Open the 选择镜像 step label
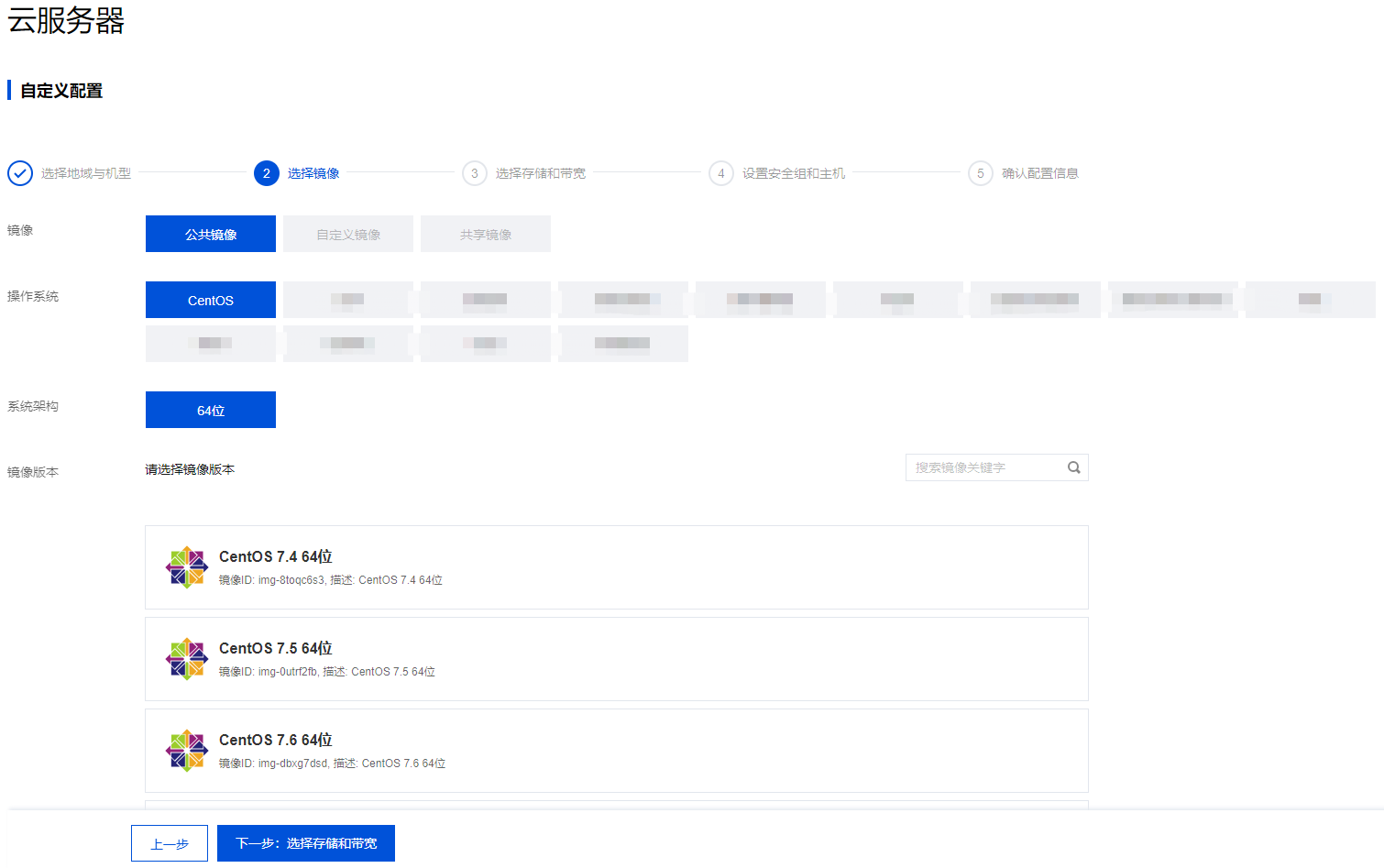The height and width of the screenshot is (868, 1384). (313, 173)
